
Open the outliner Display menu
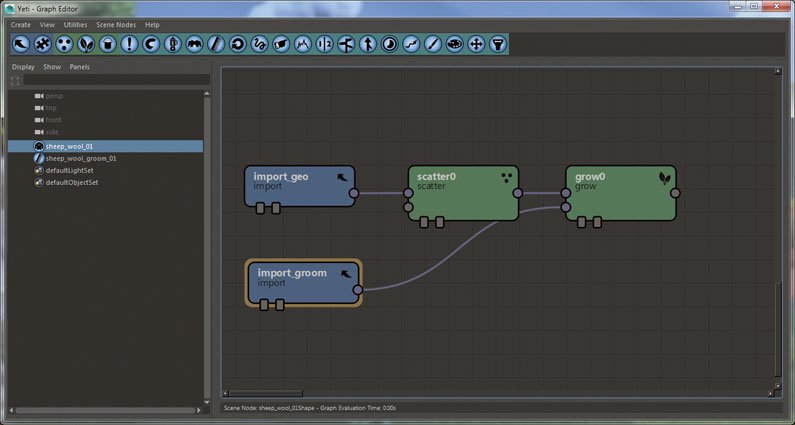pos(23,66)
